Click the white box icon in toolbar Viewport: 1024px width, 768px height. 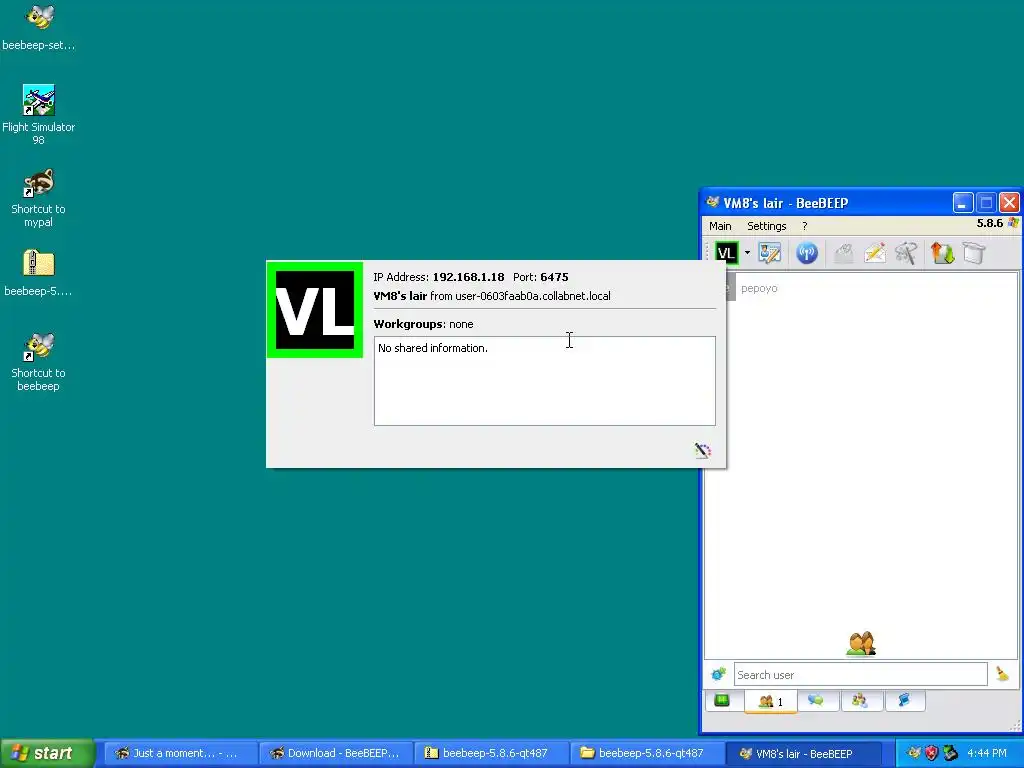pos(974,253)
